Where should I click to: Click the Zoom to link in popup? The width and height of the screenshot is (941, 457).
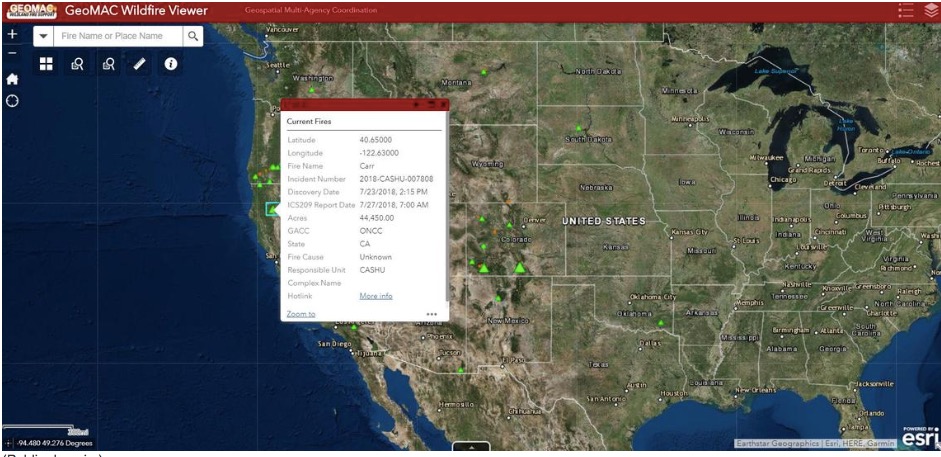301,314
